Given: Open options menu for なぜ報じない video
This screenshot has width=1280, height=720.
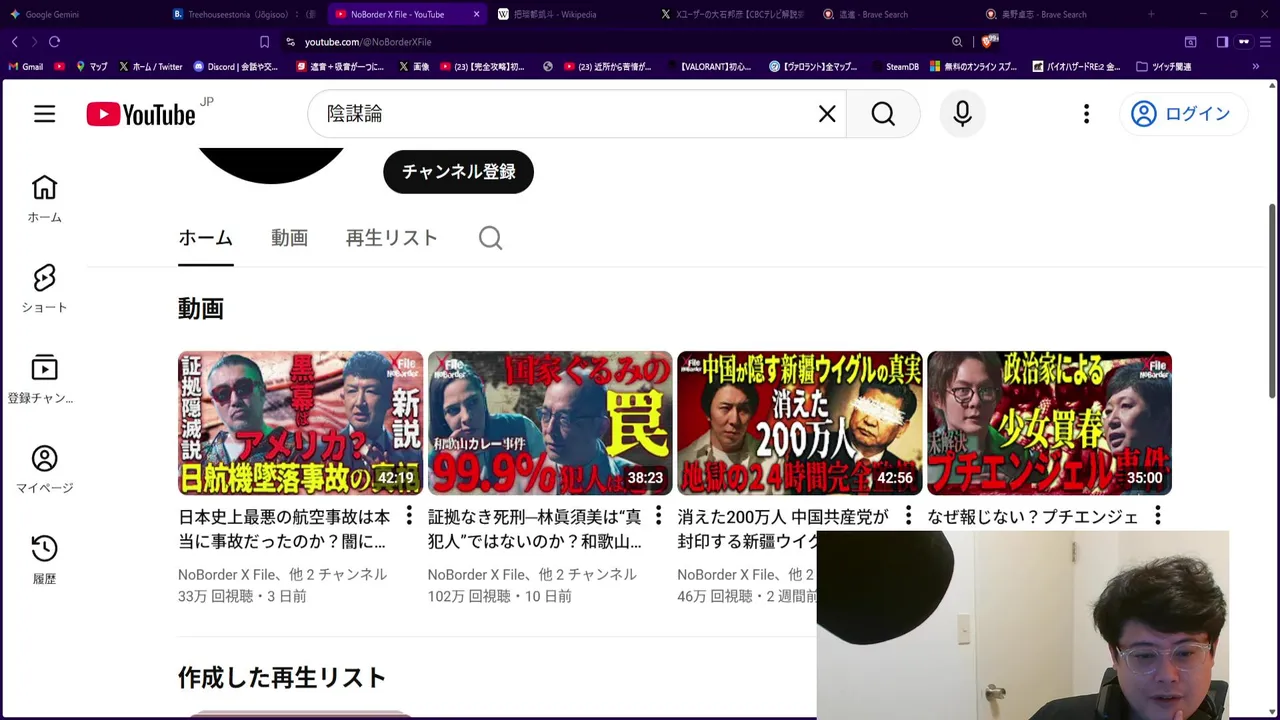Looking at the screenshot, I should click(1157, 516).
